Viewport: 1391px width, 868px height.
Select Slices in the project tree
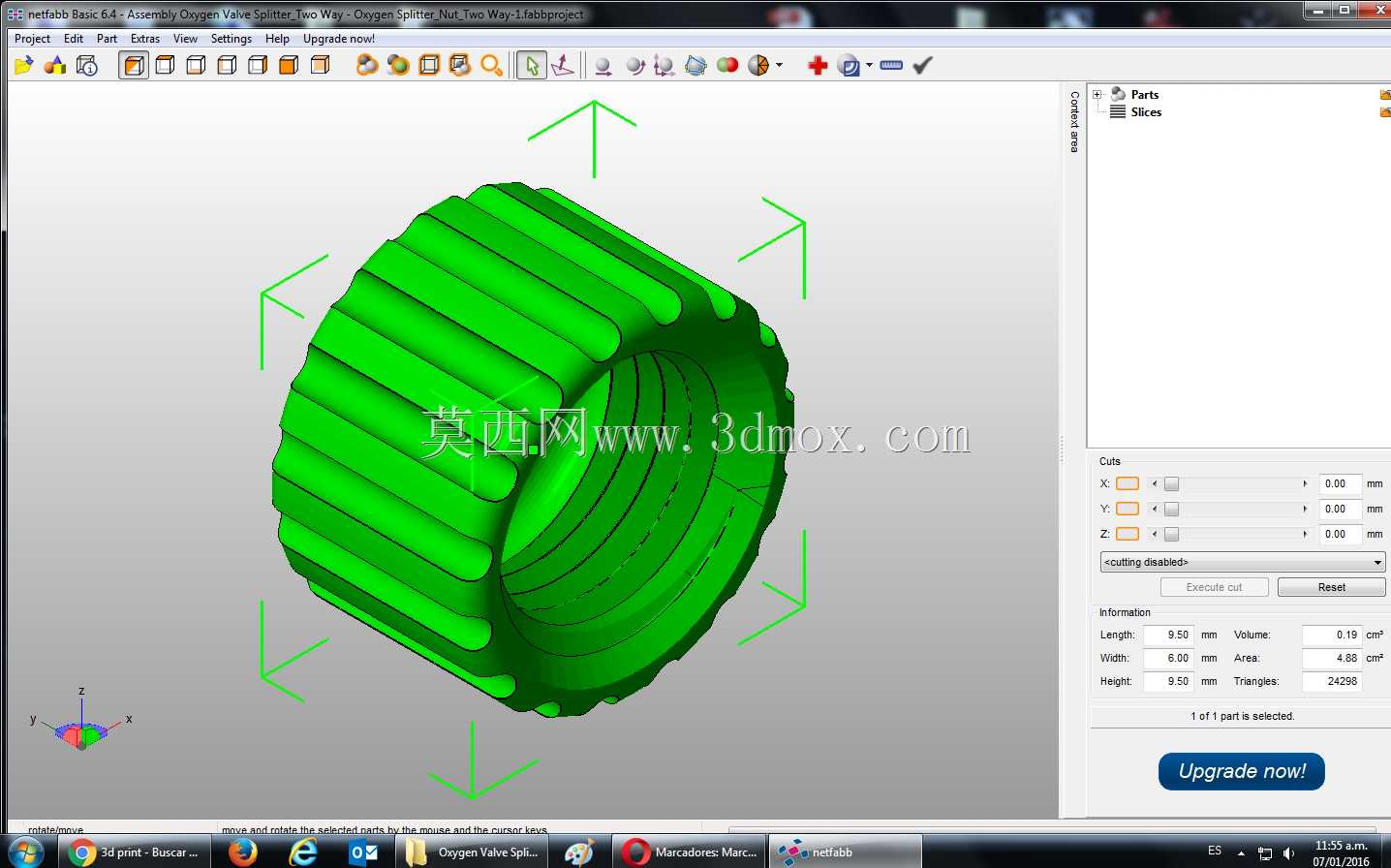pyautogui.click(x=1146, y=112)
